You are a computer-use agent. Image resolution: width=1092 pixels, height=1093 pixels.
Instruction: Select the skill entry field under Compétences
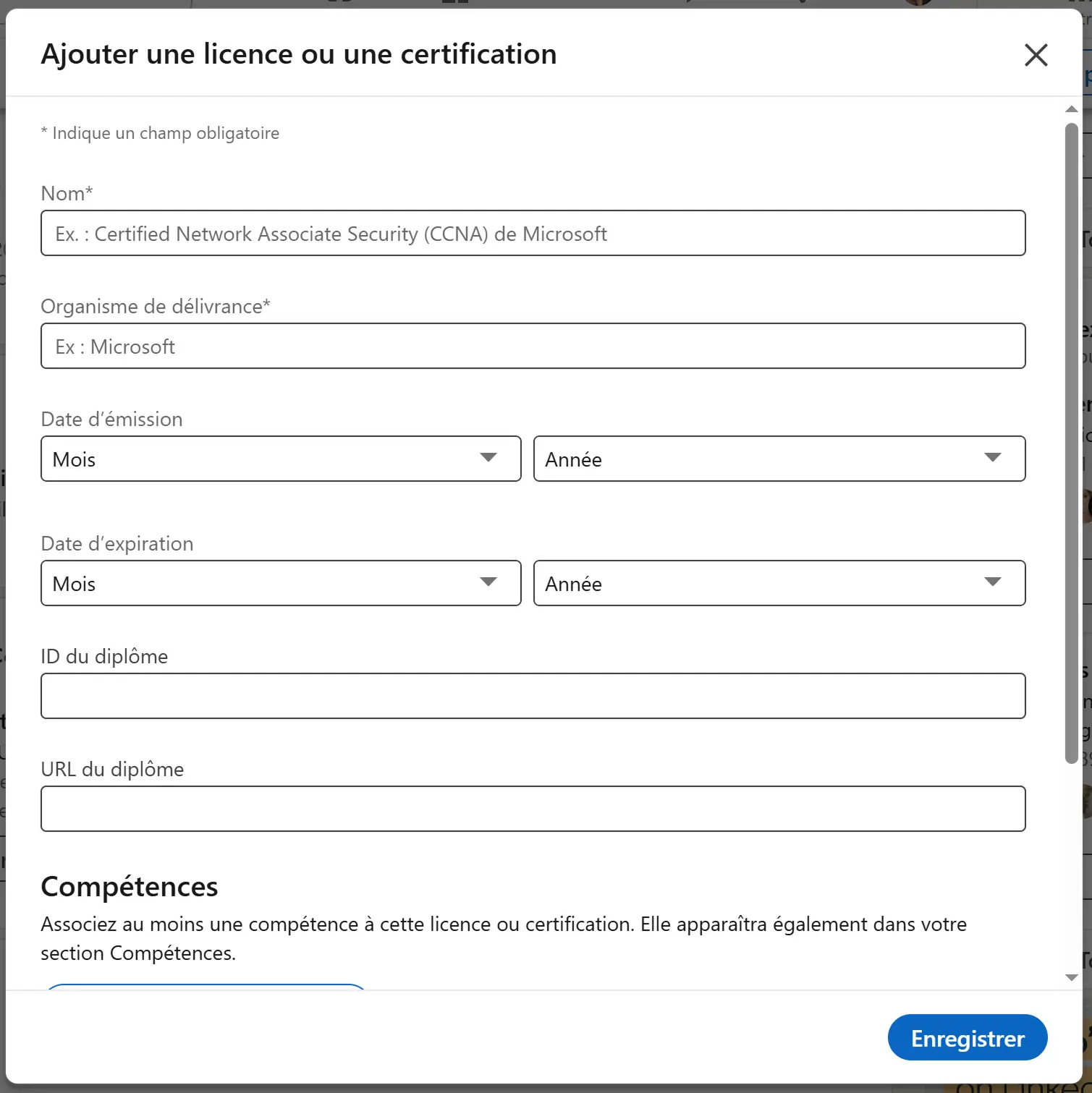pos(206,990)
